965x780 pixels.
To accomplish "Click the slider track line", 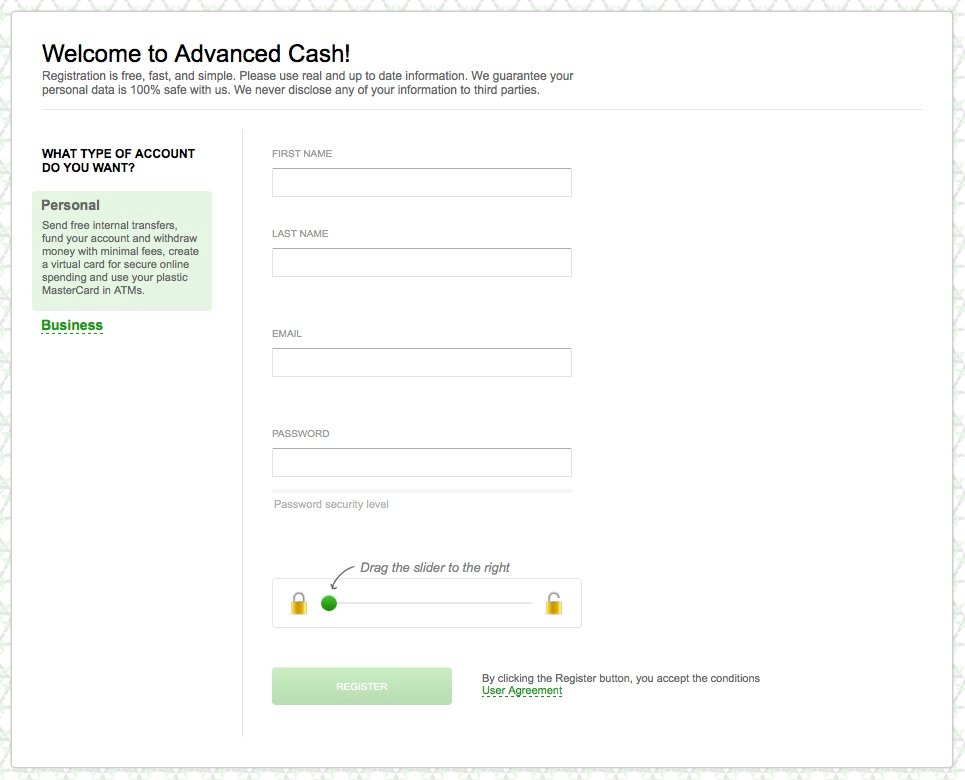I will click(434, 603).
